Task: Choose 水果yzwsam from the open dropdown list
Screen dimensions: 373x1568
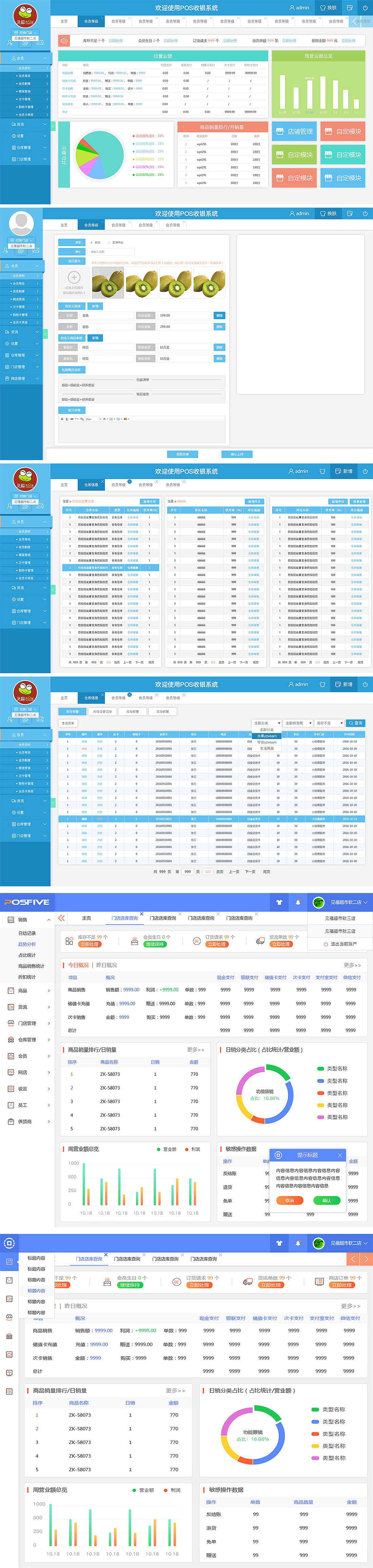Action: (267, 735)
